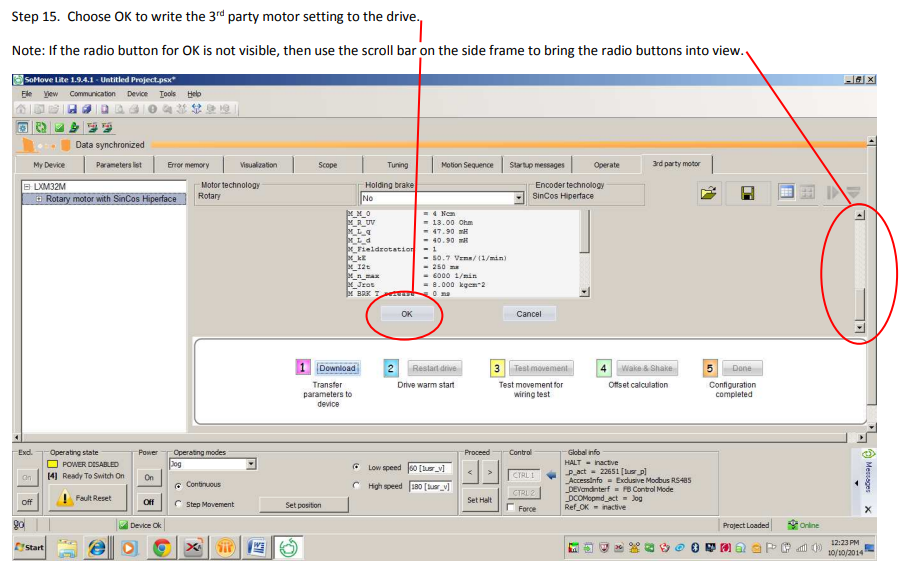907x584 pixels.
Task: Open the Operating modes Jog dropdown
Action: [251, 464]
